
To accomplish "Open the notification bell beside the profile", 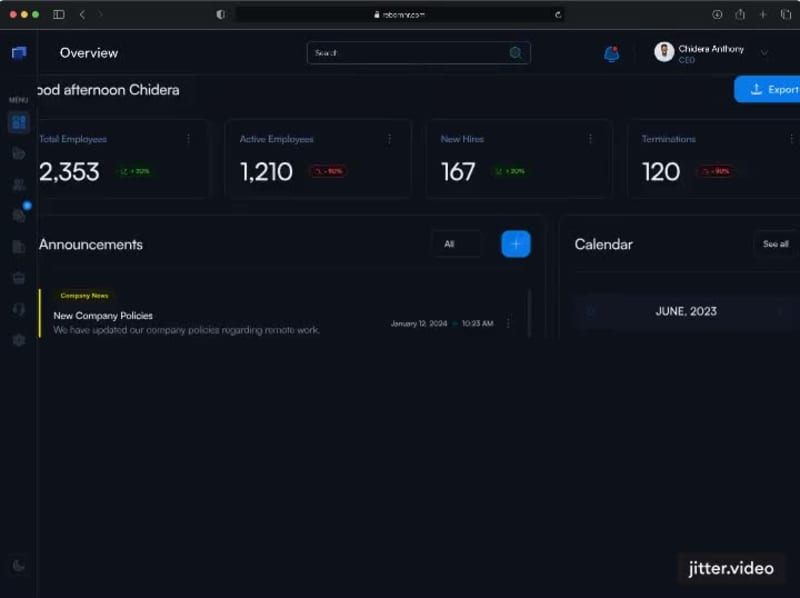I will coord(613,52).
